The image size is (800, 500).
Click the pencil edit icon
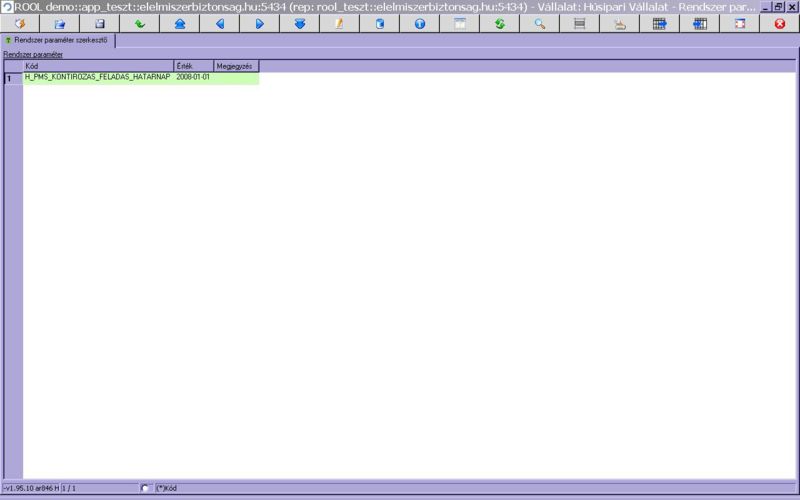tap(340, 23)
